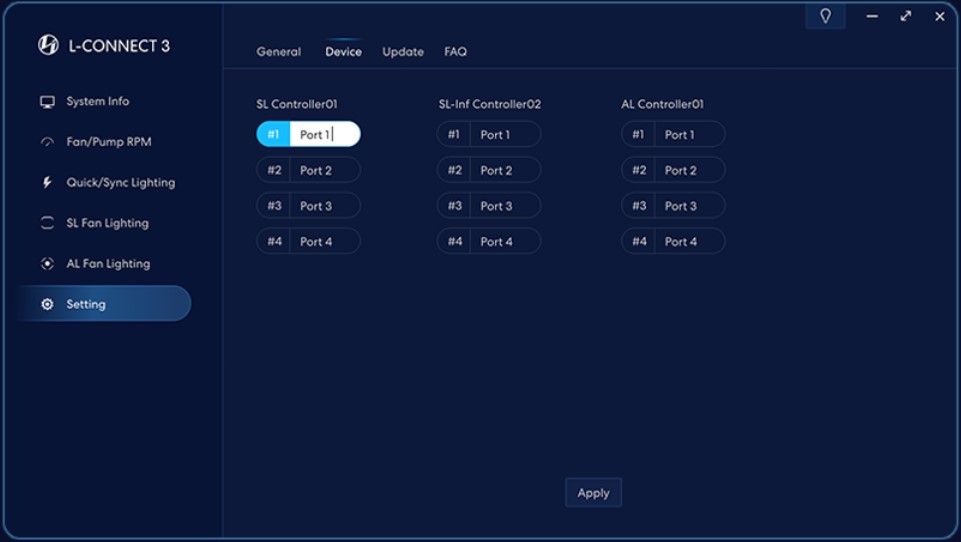Switch to the Update tab
The image size is (961, 542).
pyautogui.click(x=403, y=52)
